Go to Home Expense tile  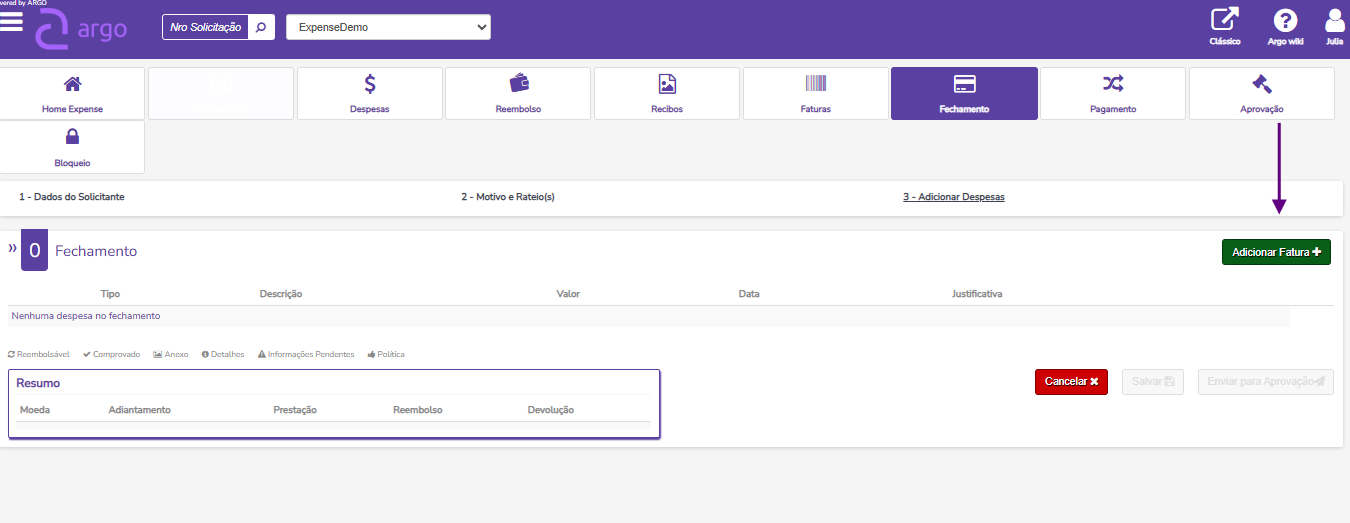click(x=72, y=93)
